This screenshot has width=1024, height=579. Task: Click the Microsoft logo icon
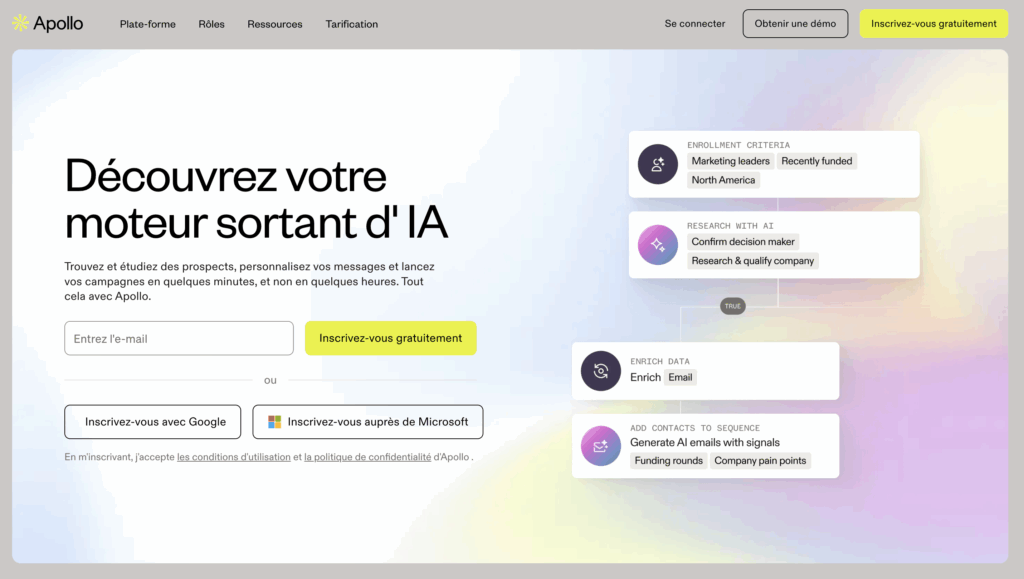tap(274, 422)
